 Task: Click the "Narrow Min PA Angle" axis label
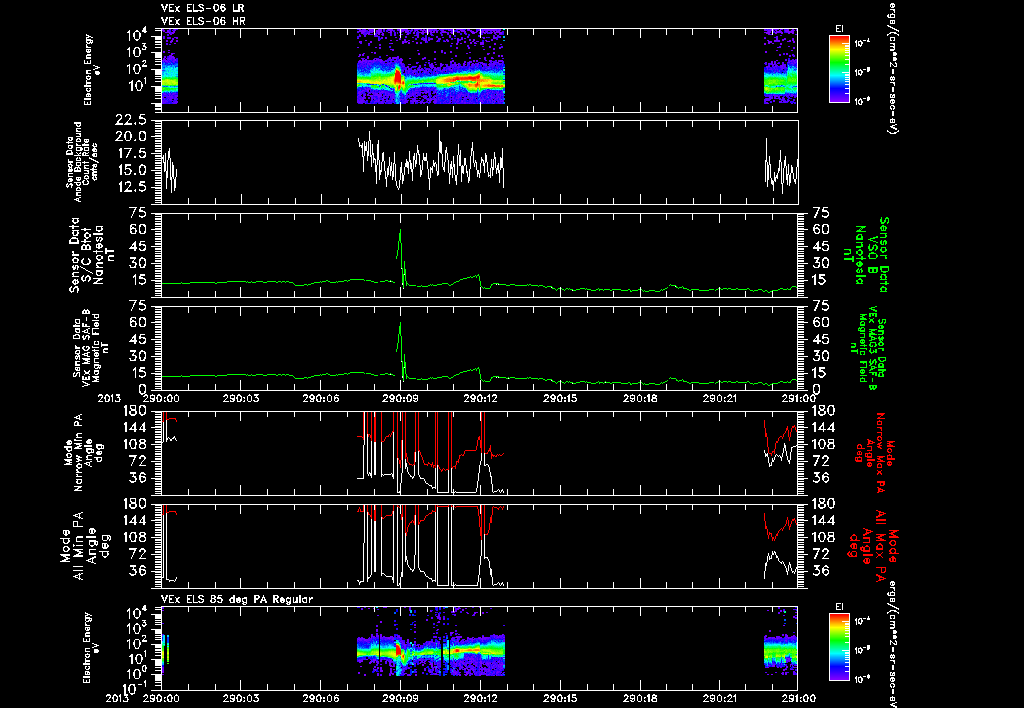coord(83,453)
